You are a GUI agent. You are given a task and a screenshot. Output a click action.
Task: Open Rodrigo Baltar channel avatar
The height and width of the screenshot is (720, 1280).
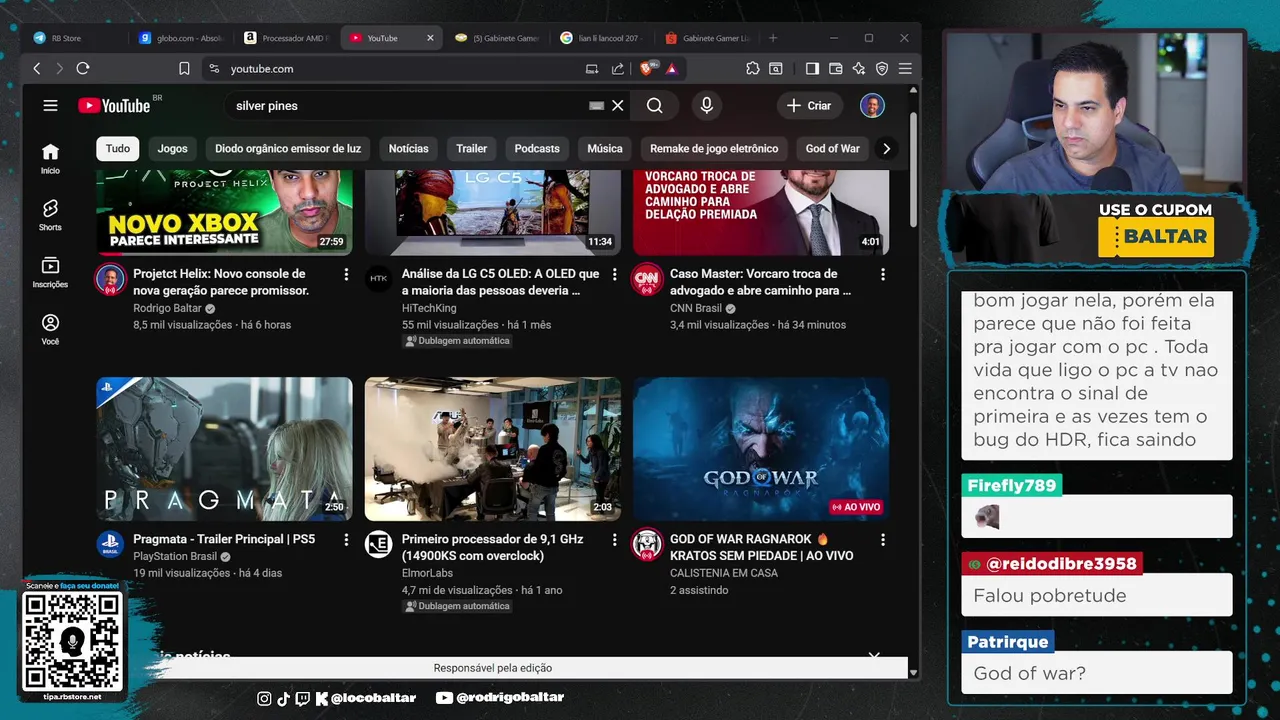pos(110,280)
